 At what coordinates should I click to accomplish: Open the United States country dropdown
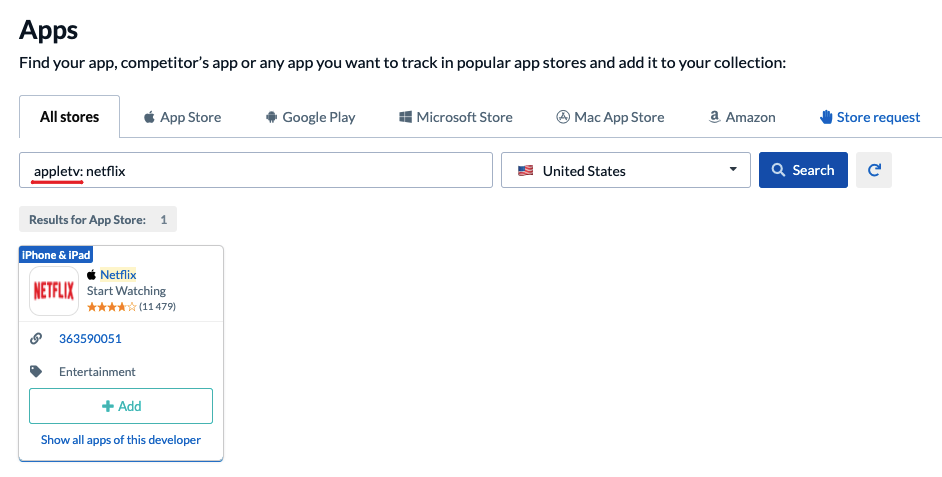pyautogui.click(x=626, y=170)
